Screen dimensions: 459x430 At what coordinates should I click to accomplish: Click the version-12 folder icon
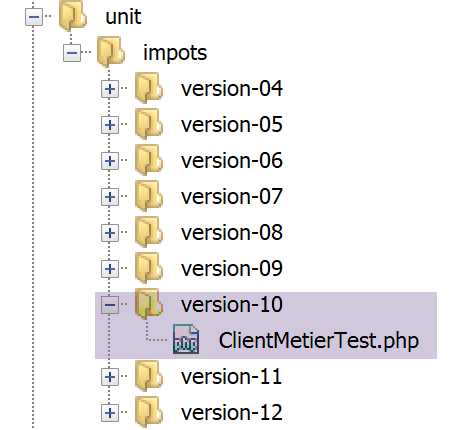pos(149,412)
